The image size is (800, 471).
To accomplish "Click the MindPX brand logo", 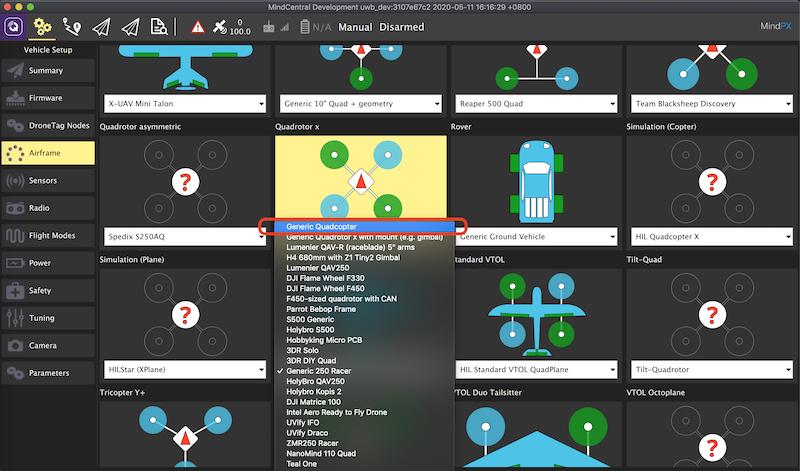I will tap(776, 26).
